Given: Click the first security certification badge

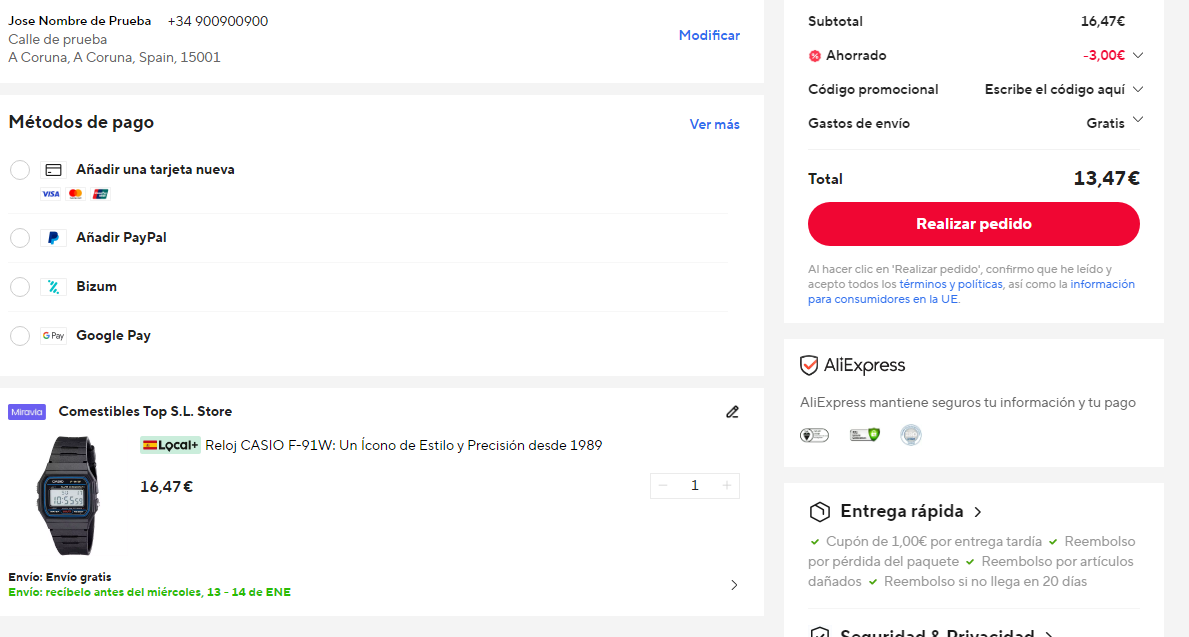Looking at the screenshot, I should (x=814, y=435).
